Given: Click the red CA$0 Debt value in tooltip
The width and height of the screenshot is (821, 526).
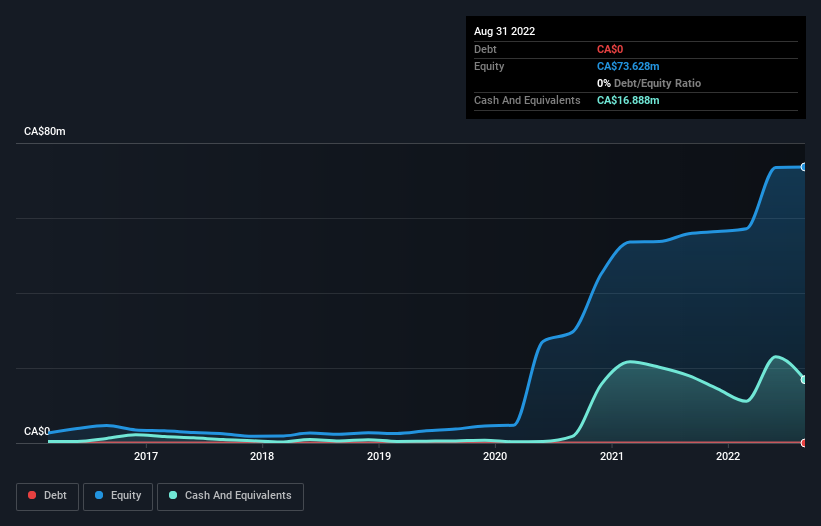Looking at the screenshot, I should [610, 49].
